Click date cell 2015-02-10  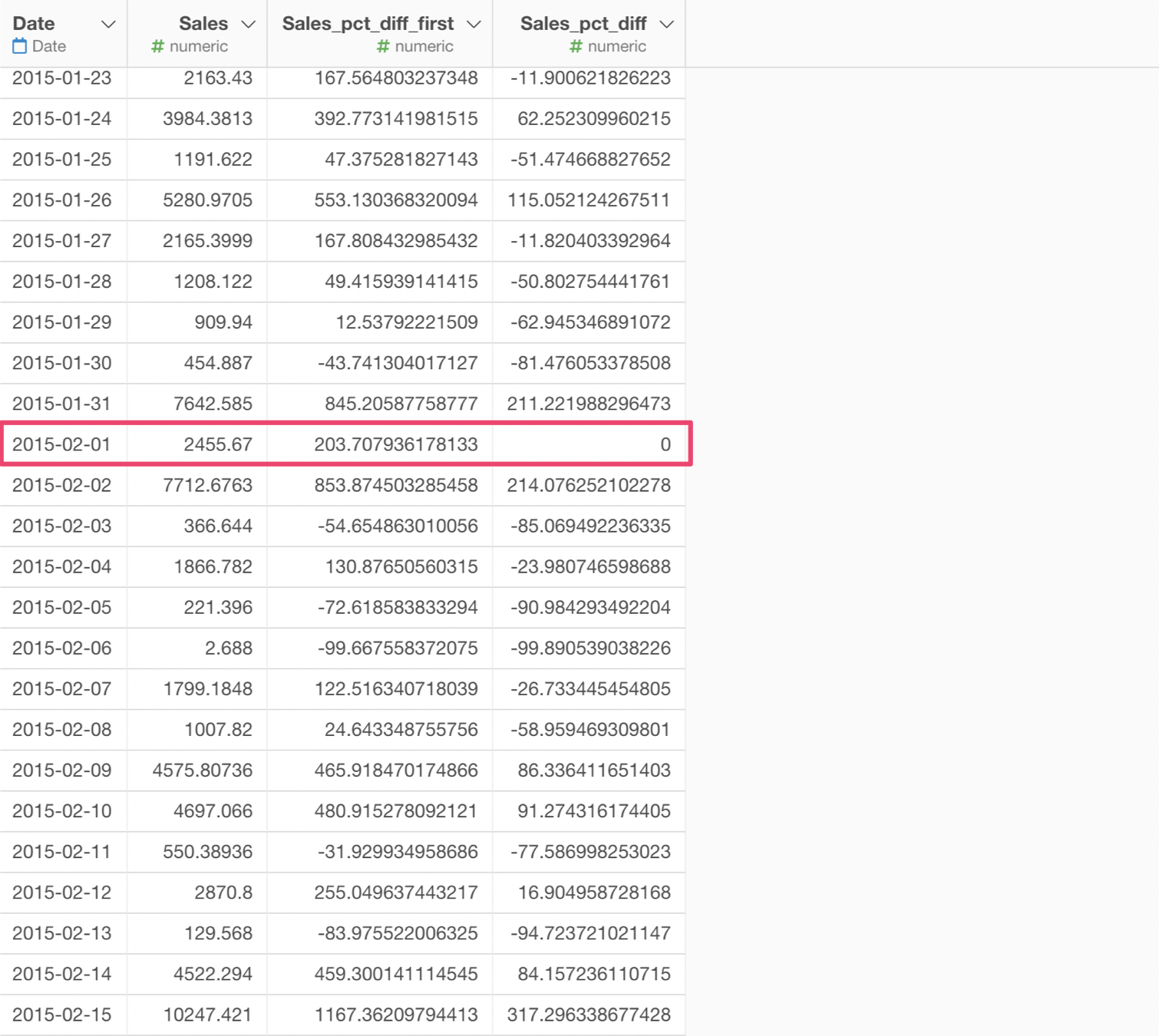pos(62,810)
